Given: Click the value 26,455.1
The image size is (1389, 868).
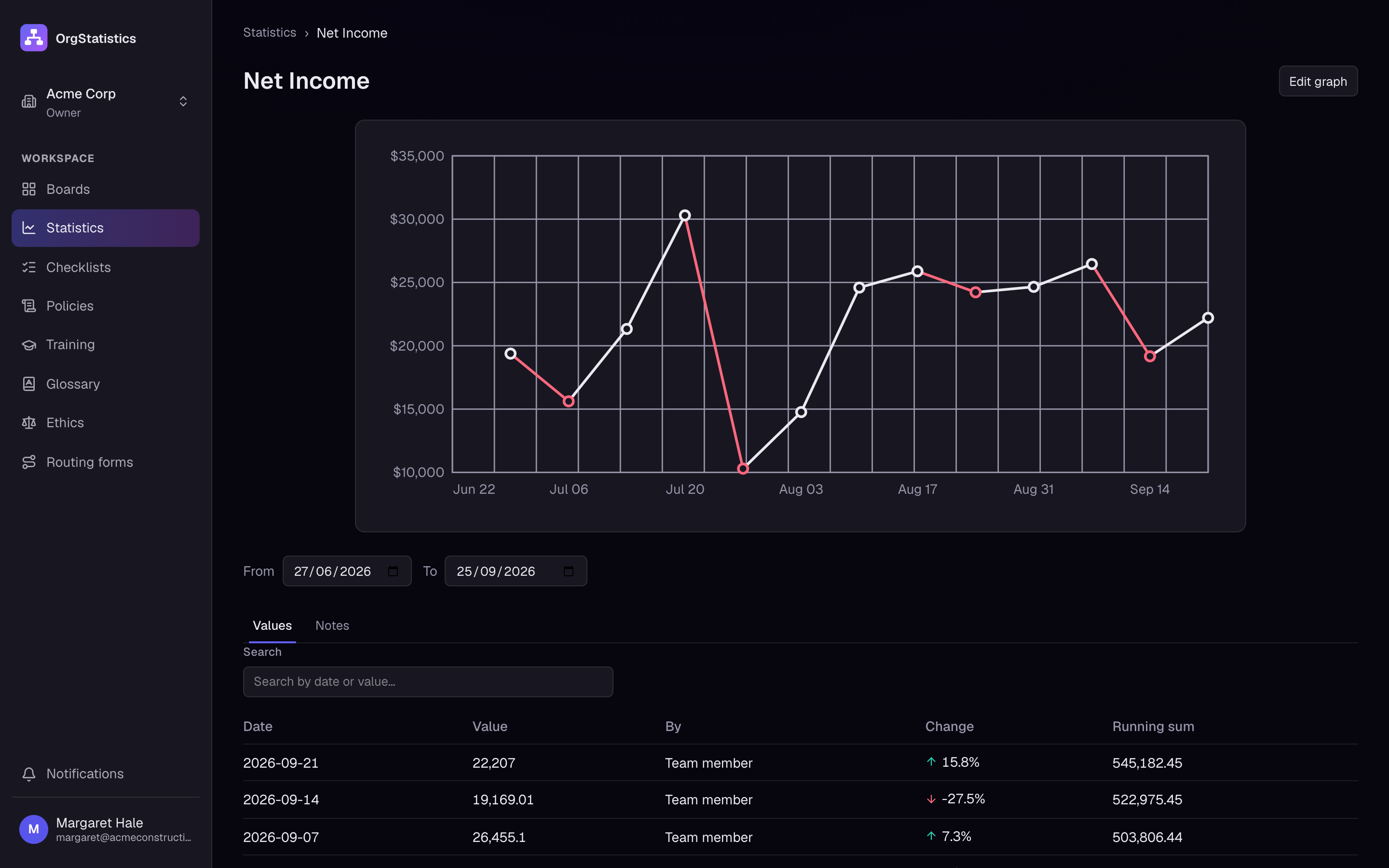Looking at the screenshot, I should pyautogui.click(x=499, y=837).
